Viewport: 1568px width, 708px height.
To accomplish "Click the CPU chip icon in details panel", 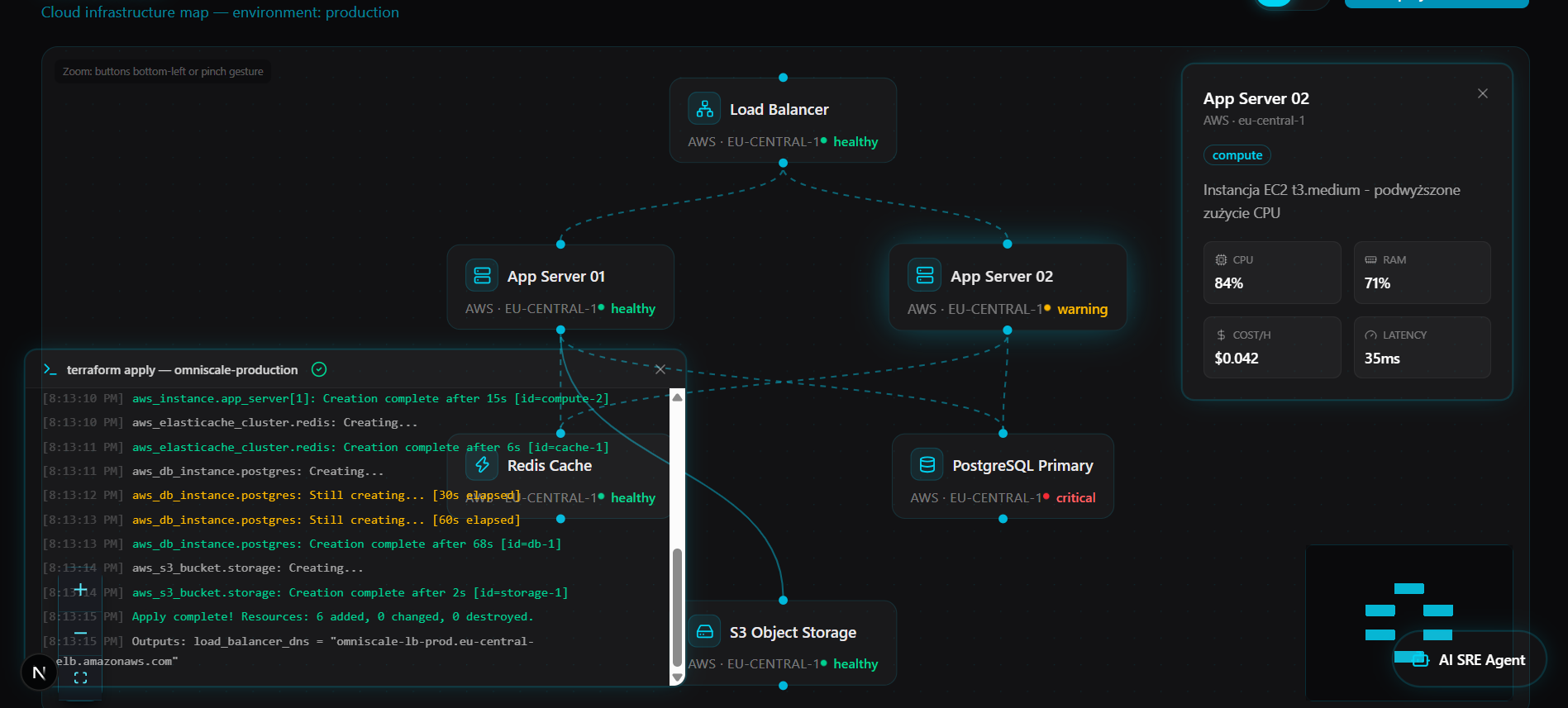I will [1221, 259].
